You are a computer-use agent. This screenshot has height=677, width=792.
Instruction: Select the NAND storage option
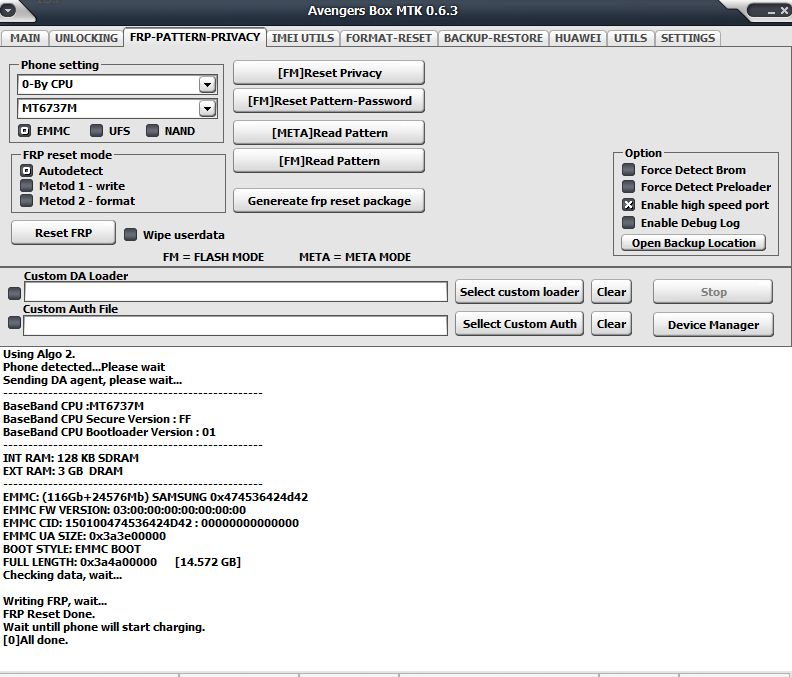coord(152,131)
